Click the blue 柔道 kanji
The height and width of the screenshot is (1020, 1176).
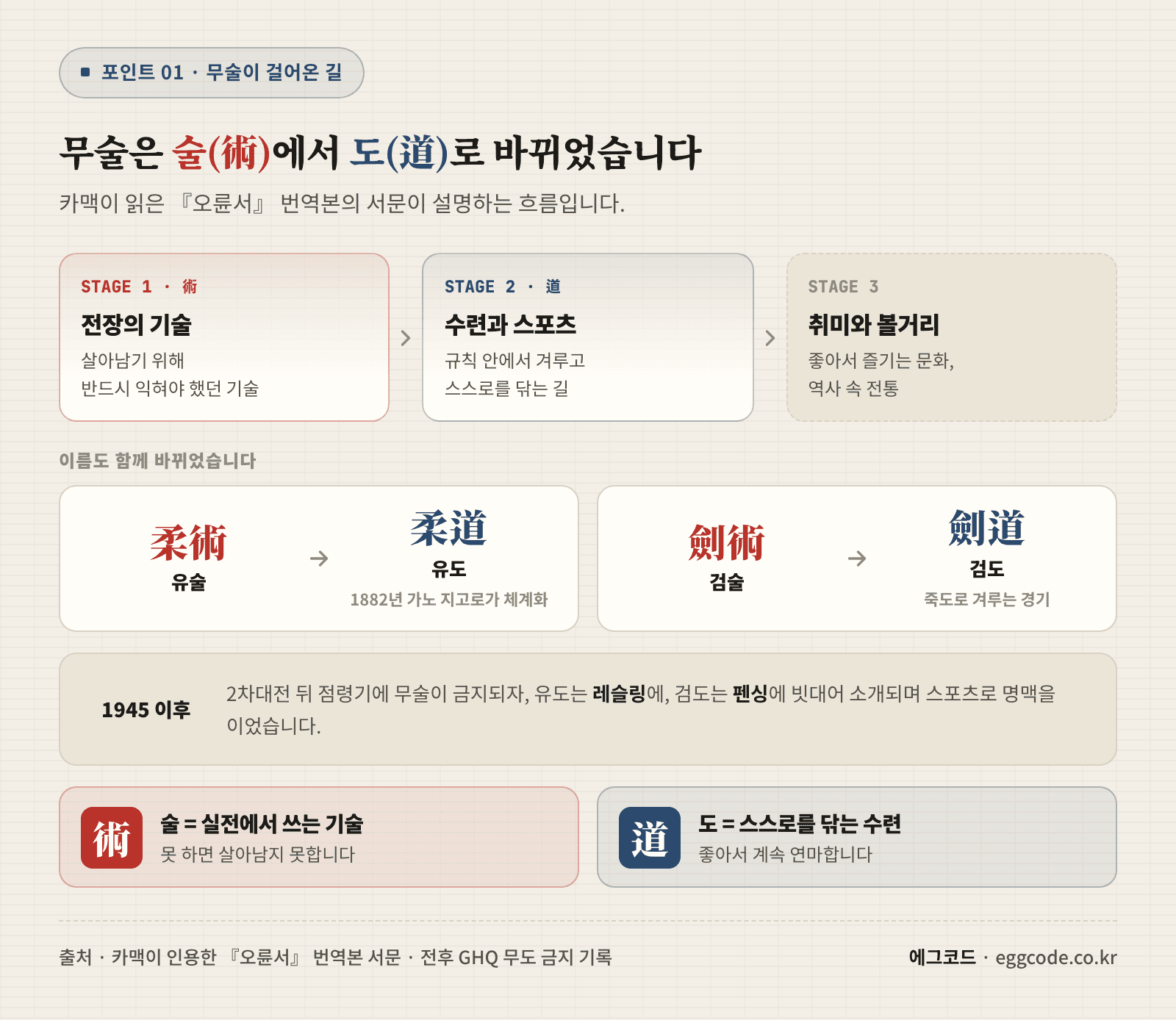click(449, 529)
